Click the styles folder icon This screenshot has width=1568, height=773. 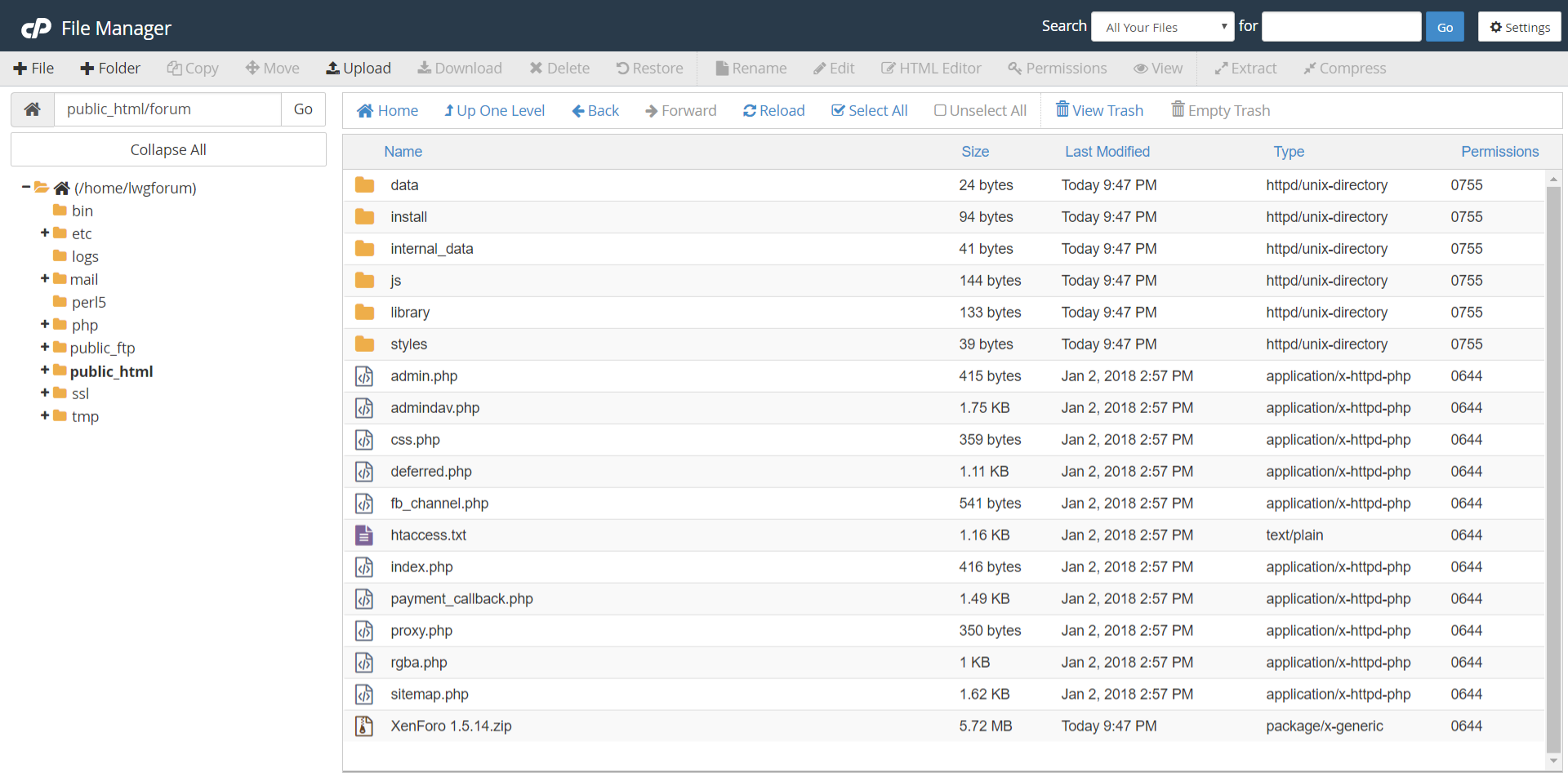tap(365, 344)
